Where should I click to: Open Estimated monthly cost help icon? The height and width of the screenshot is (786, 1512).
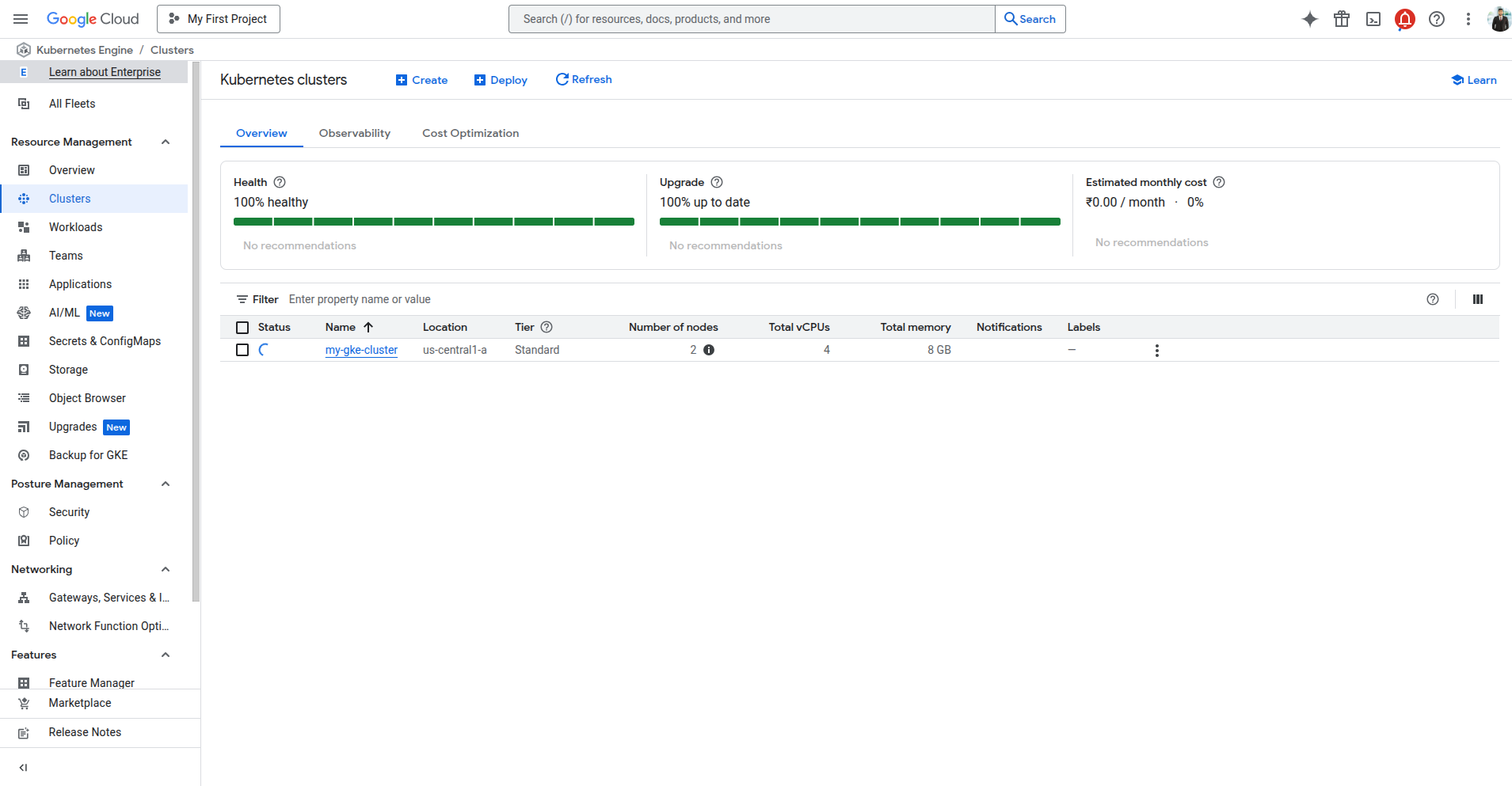pos(1219,182)
